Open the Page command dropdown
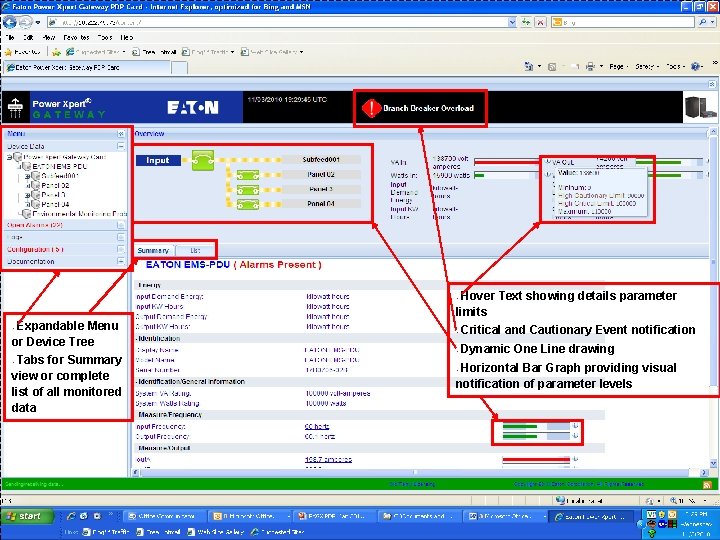The image size is (720, 540). 619,67
